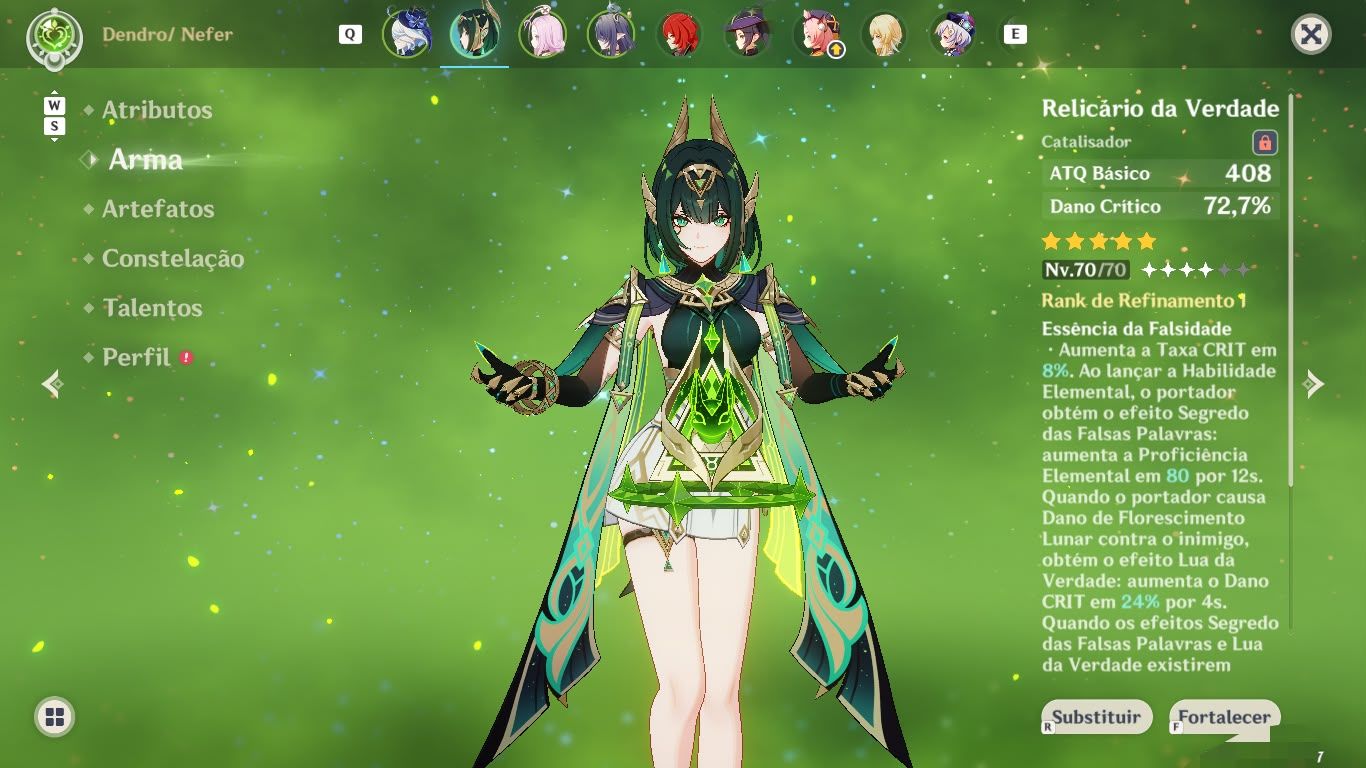Click the ATQ Básico 408 stat row
Screen dimensions: 1366x768
tap(1160, 173)
